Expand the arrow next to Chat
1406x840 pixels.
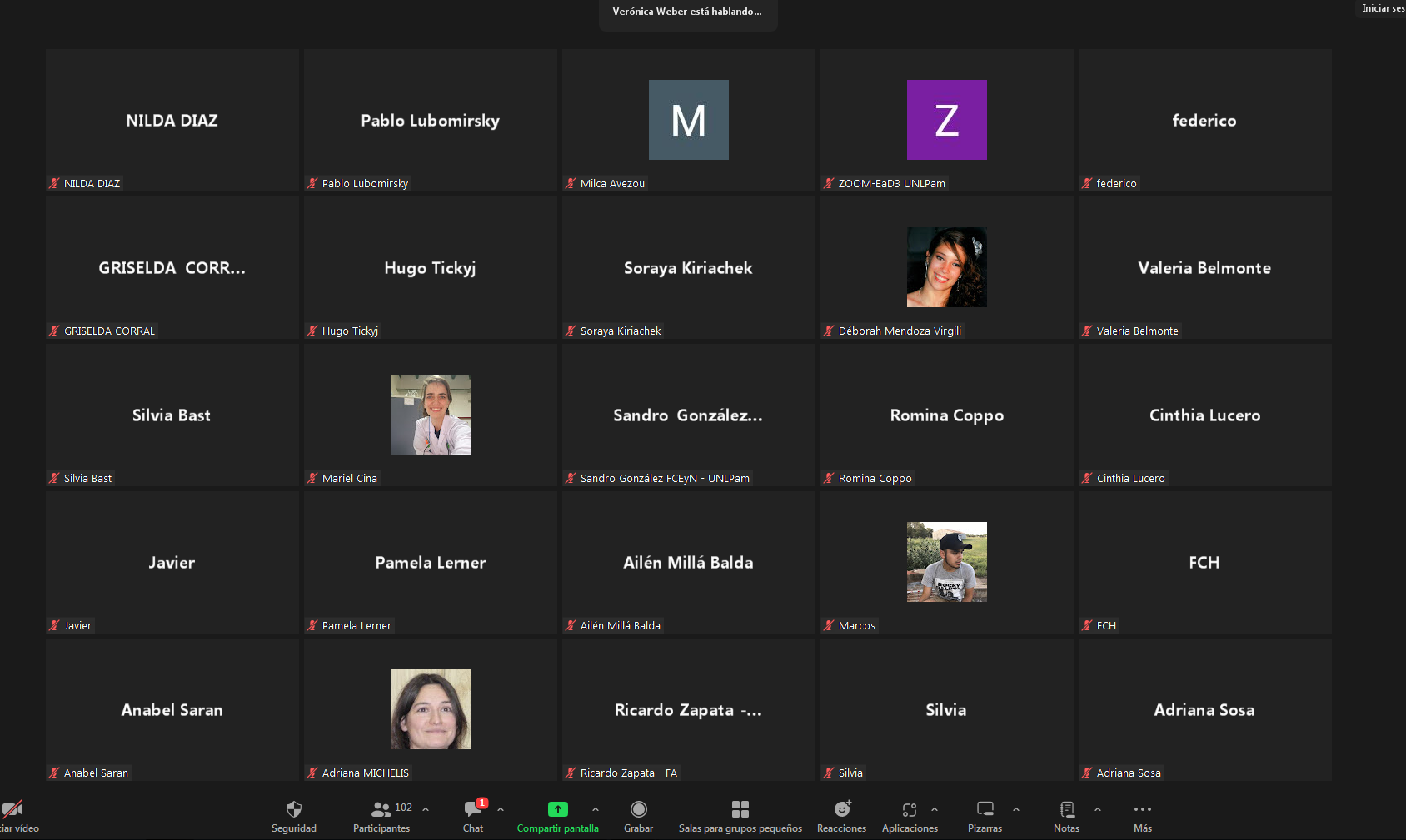click(x=501, y=809)
